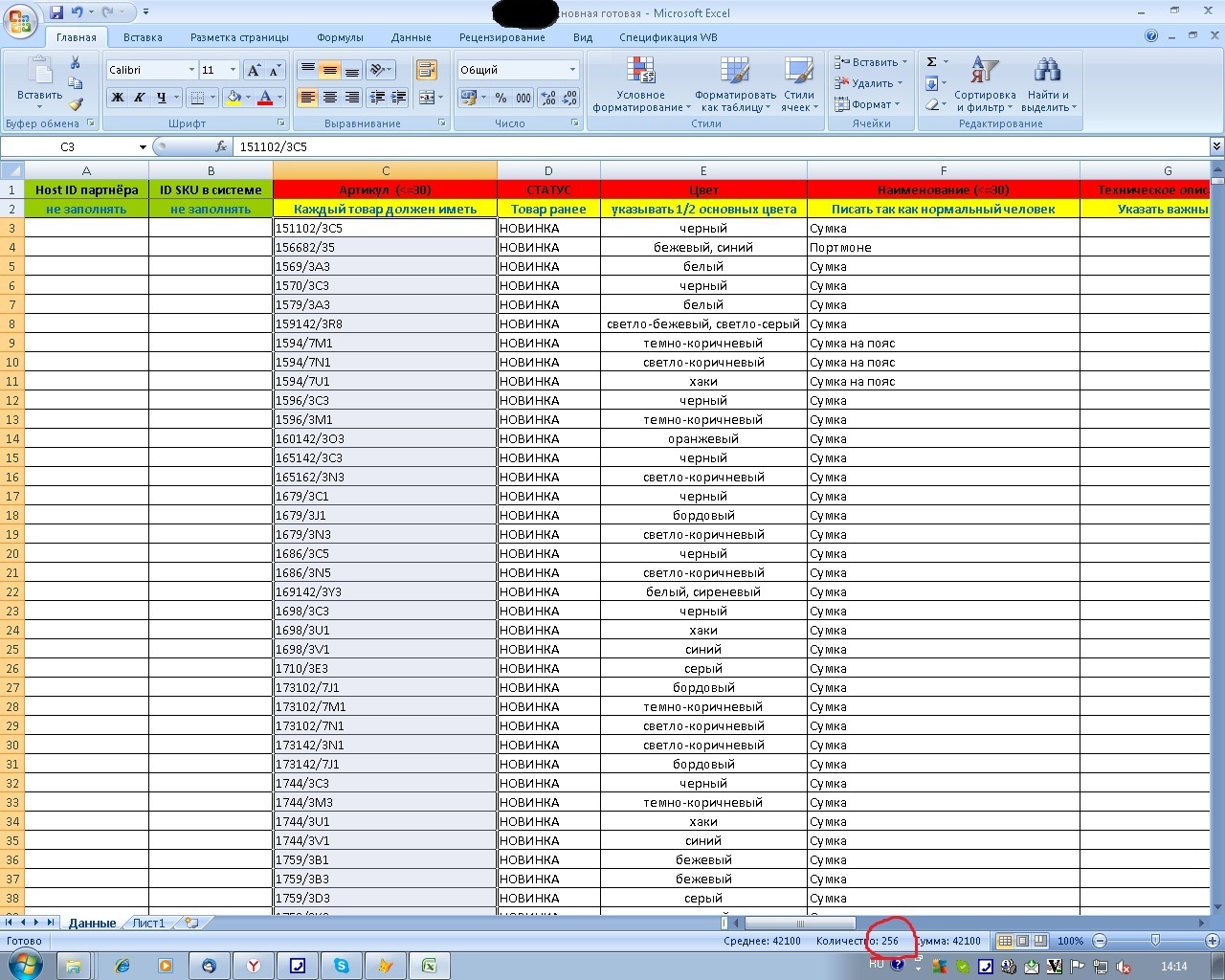Viewport: 1225px width, 980px height.
Task: Select column C header
Action: coord(385,170)
